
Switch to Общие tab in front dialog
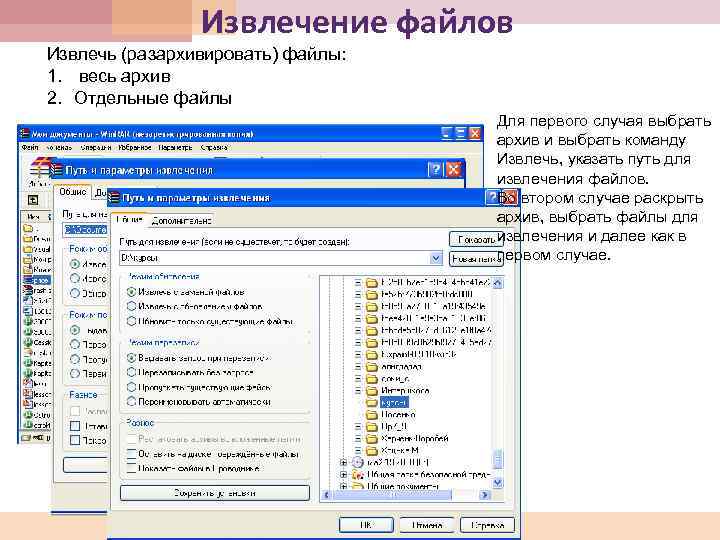(x=129, y=220)
